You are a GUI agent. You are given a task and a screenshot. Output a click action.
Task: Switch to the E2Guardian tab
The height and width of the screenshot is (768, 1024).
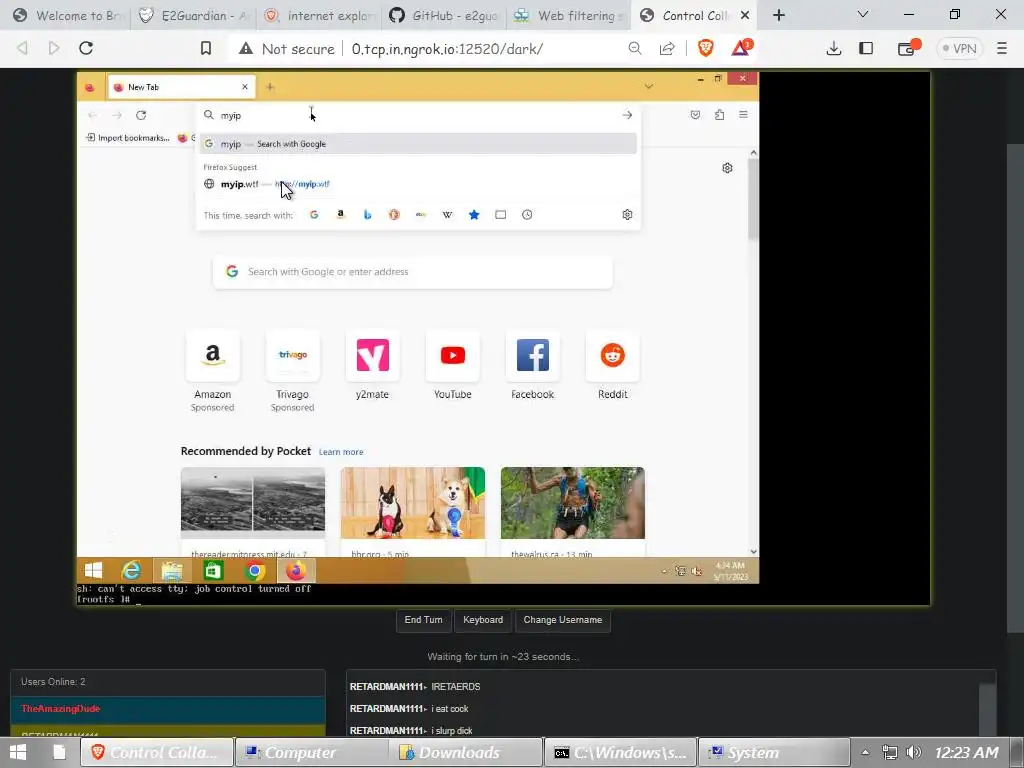pos(194,15)
